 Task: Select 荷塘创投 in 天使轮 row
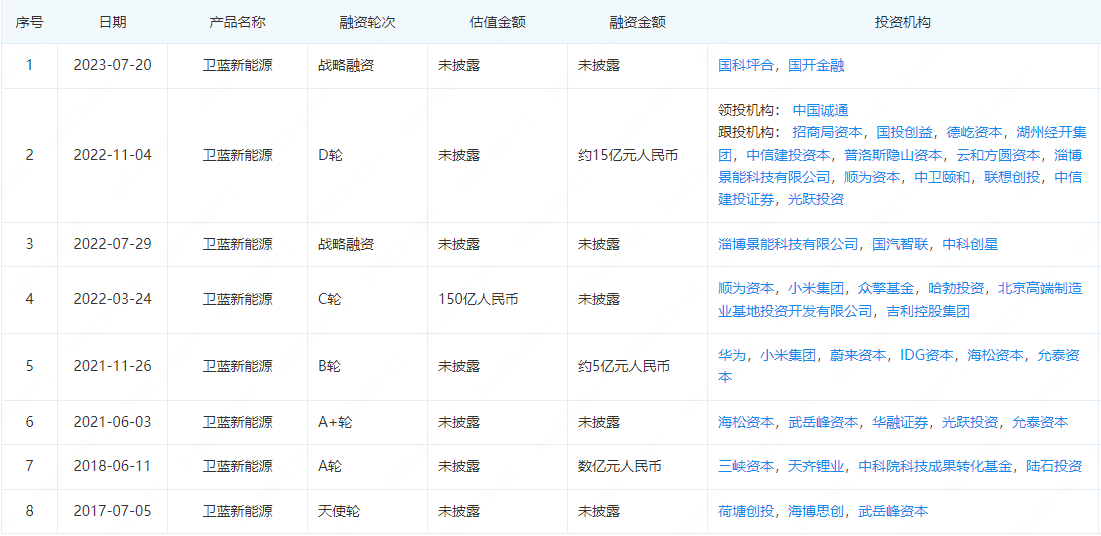[746, 511]
